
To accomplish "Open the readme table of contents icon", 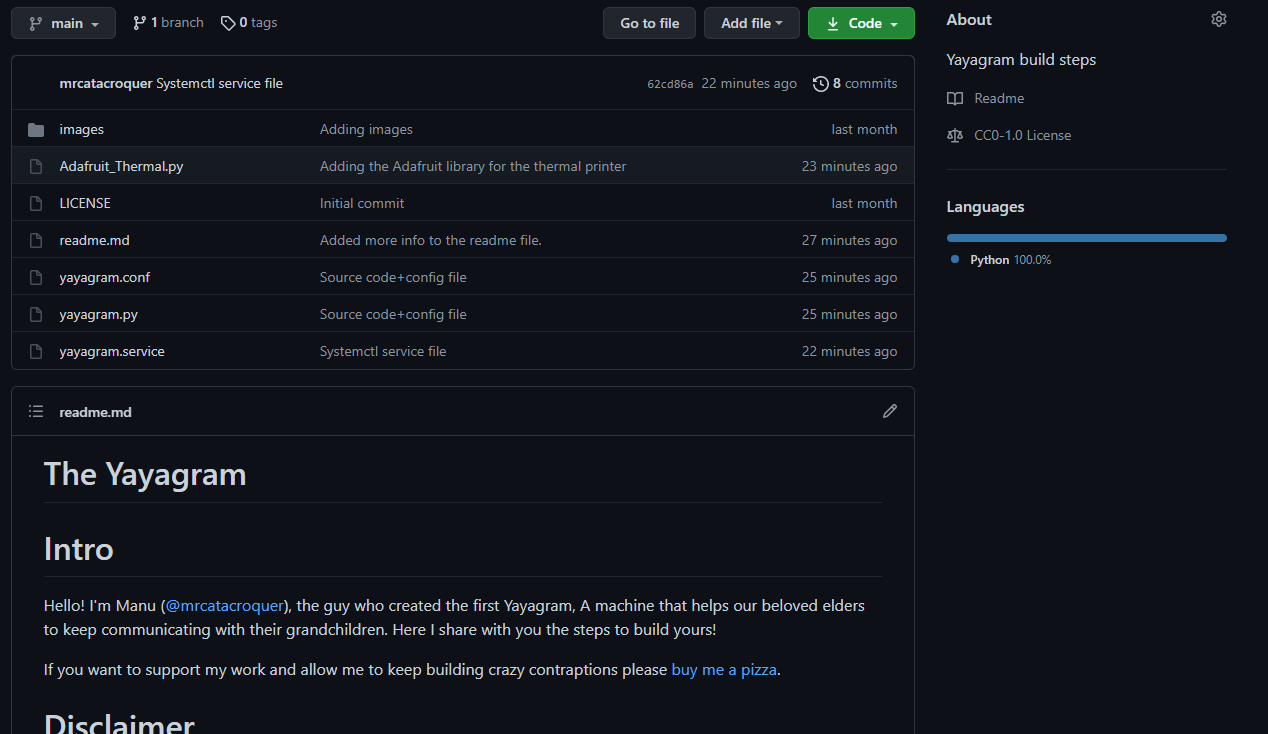I will click(x=35, y=411).
